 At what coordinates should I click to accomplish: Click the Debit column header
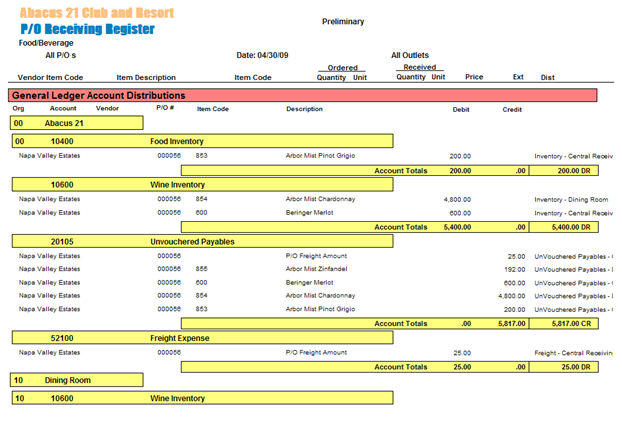click(x=461, y=108)
